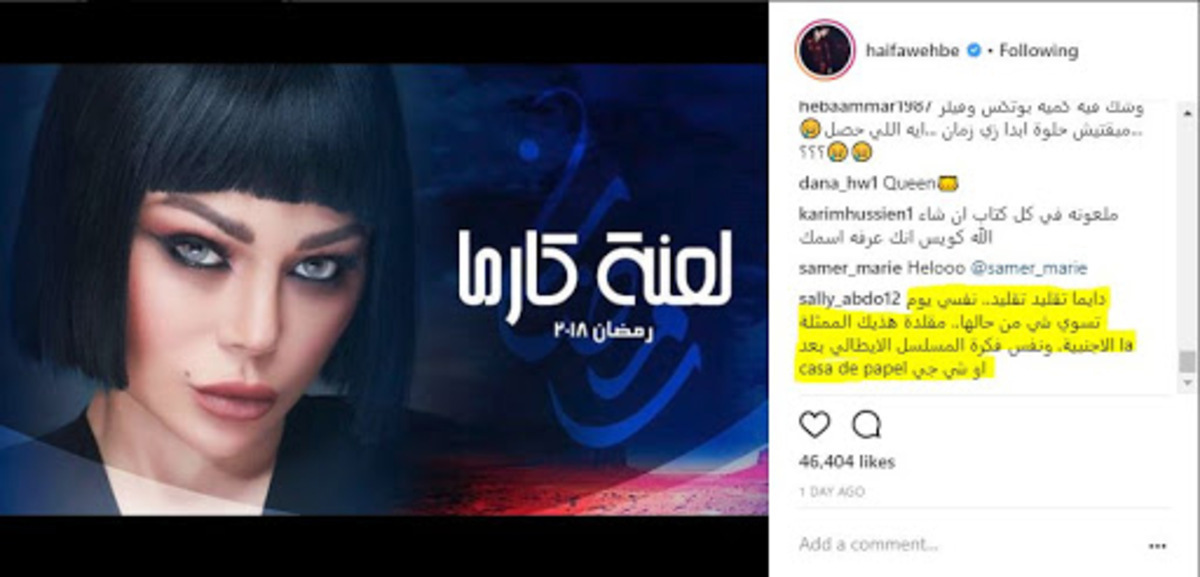1200x577 pixels.
Task: Like the post with heart icon
Action: 815,425
